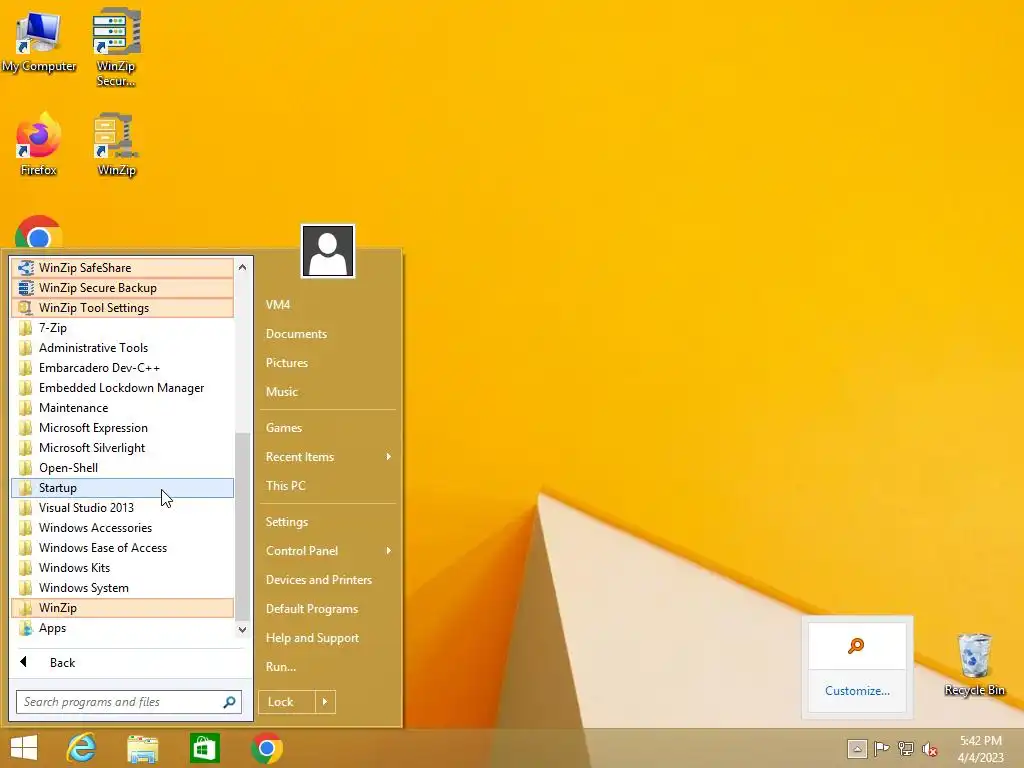Open the clock showing 5:42 PM
This screenshot has height=768, width=1024.
(x=980, y=749)
